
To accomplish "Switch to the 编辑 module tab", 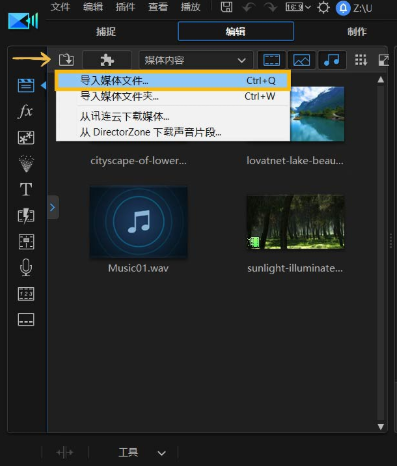I will point(236,31).
